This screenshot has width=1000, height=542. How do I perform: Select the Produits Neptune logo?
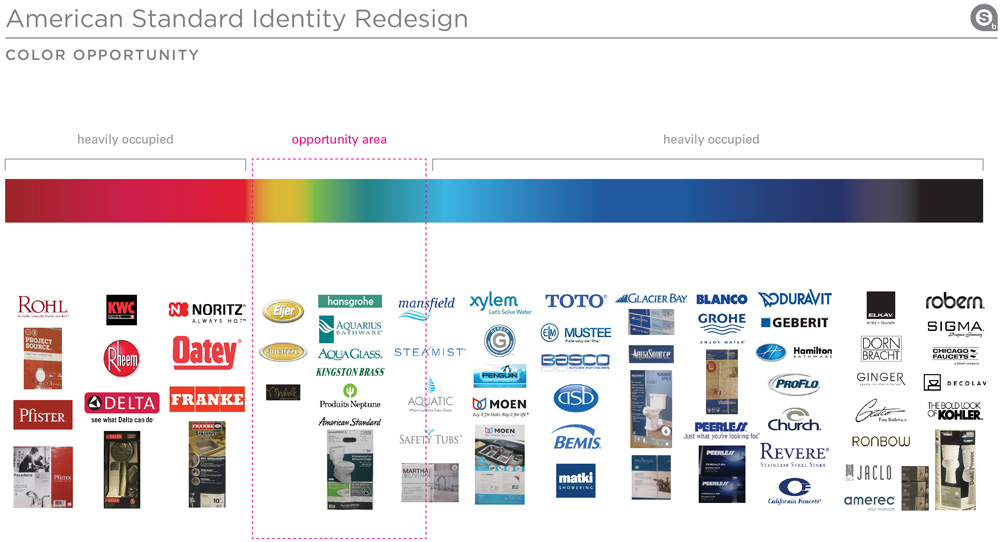point(350,397)
